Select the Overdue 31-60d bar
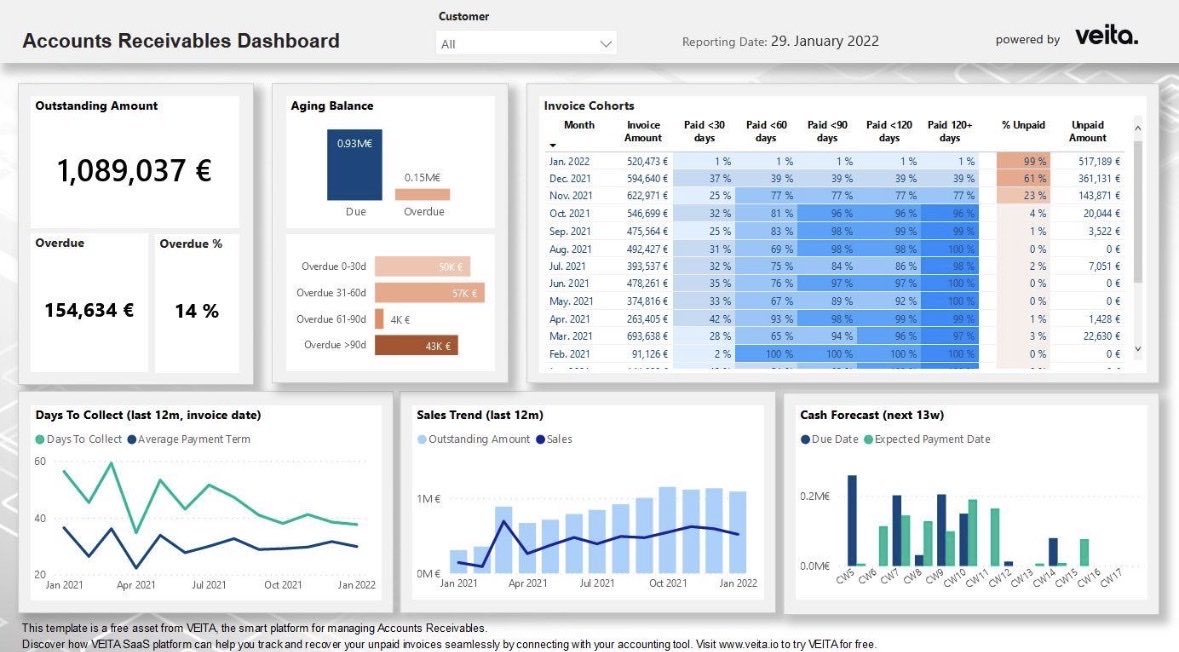Screen dimensions: 1179x652 [429, 293]
